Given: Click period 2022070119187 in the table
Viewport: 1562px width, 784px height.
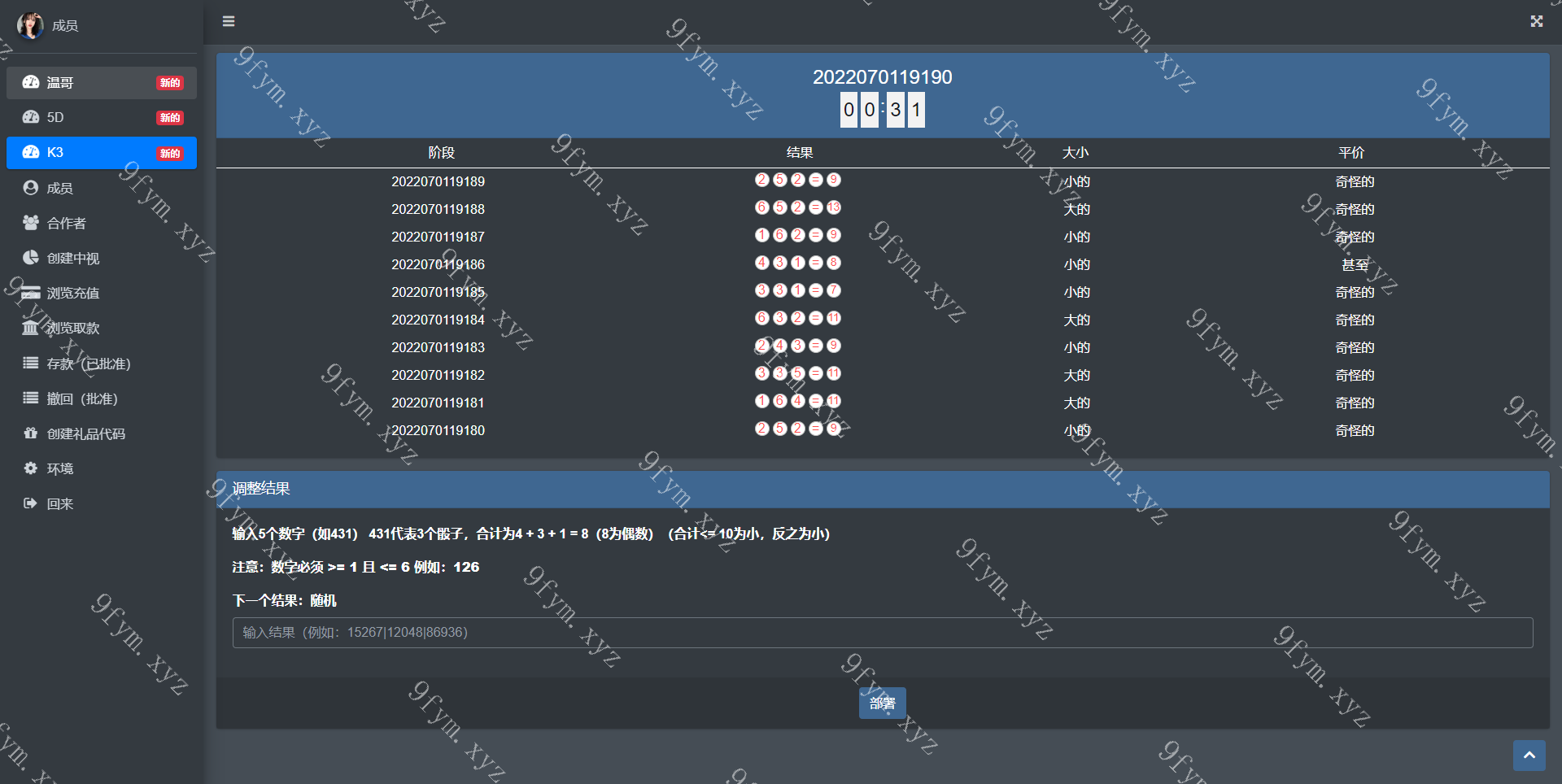Looking at the screenshot, I should [x=438, y=237].
